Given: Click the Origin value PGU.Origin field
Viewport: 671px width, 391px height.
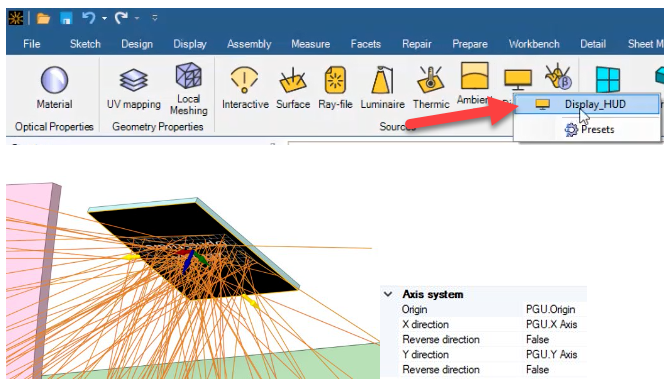Looking at the screenshot, I should (x=551, y=309).
